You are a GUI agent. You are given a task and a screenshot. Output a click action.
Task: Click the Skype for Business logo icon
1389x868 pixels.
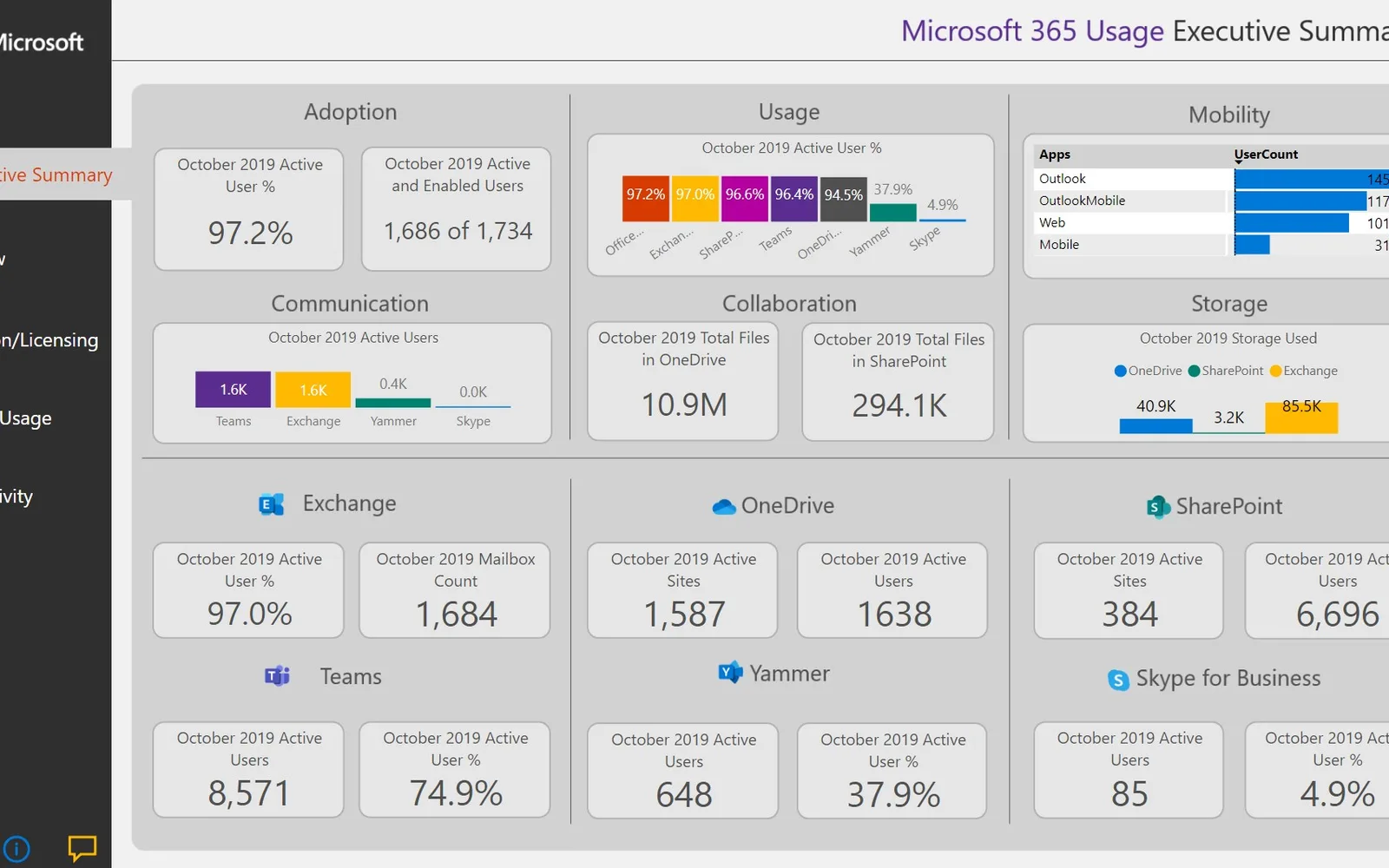click(1119, 680)
